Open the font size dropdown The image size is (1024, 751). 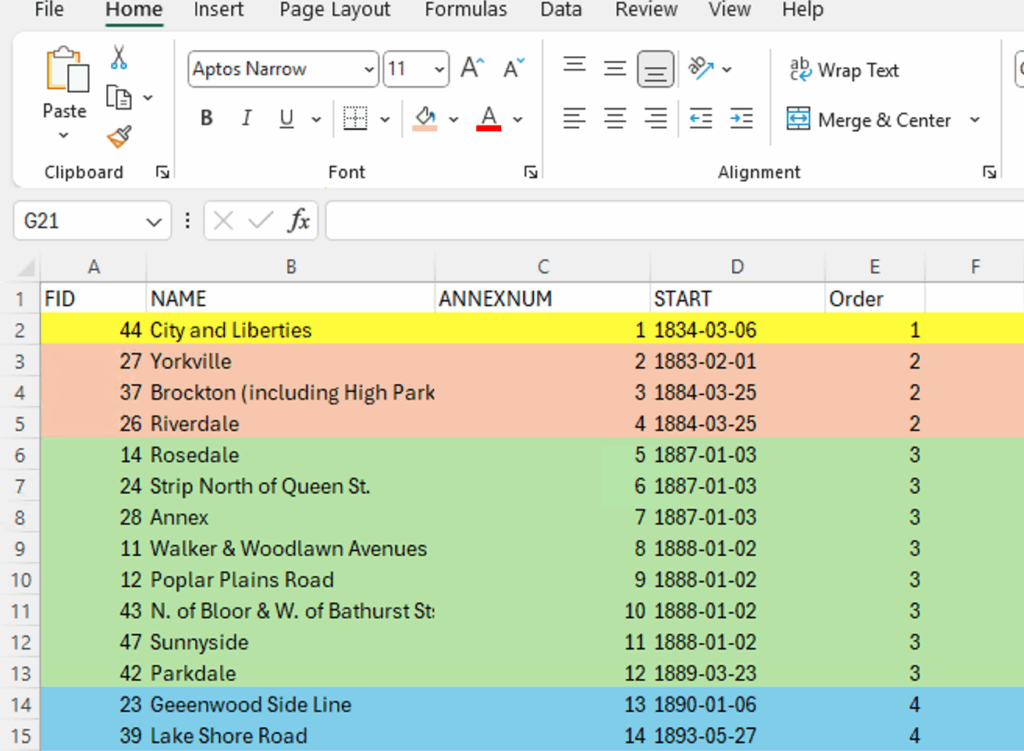pyautogui.click(x=440, y=70)
